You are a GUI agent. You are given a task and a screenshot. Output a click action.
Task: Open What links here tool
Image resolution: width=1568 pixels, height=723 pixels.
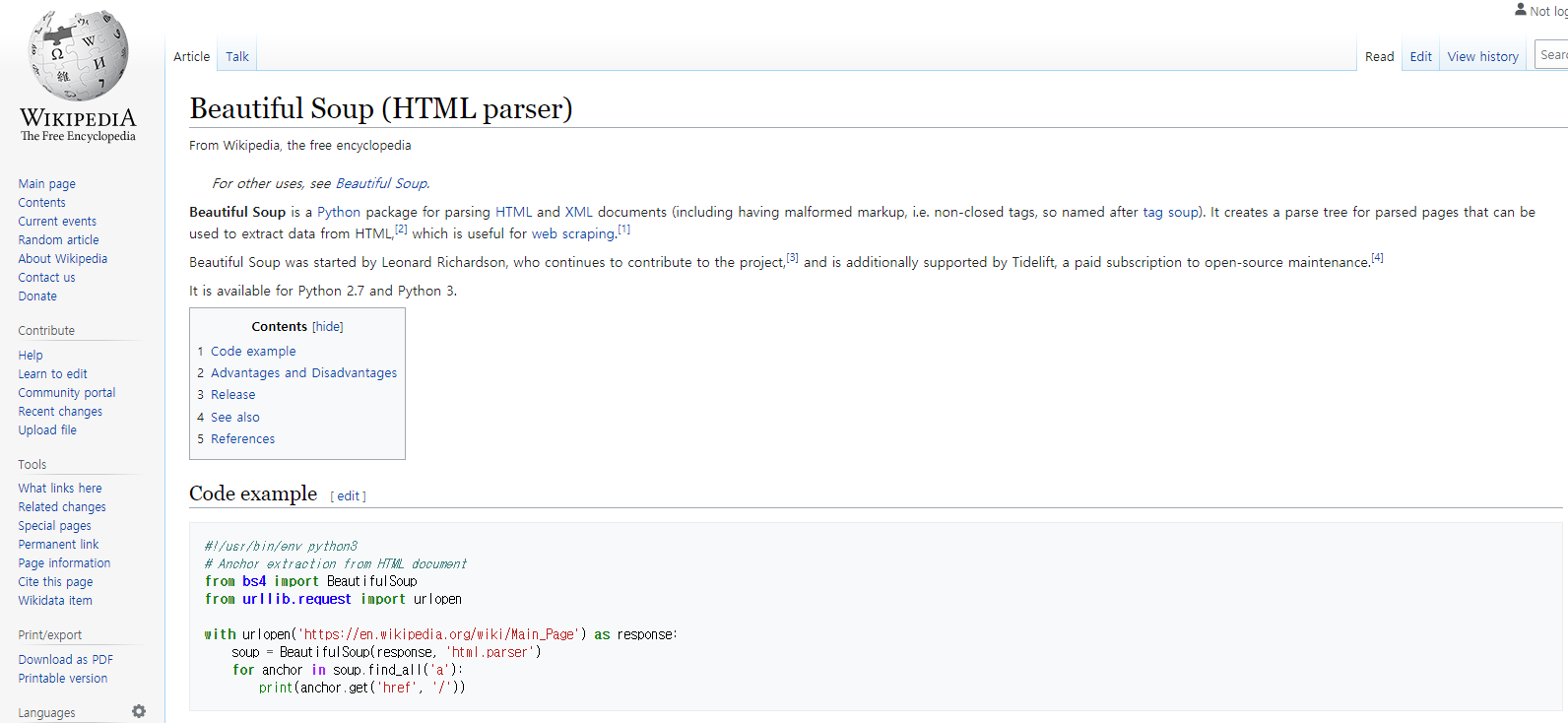click(x=60, y=489)
